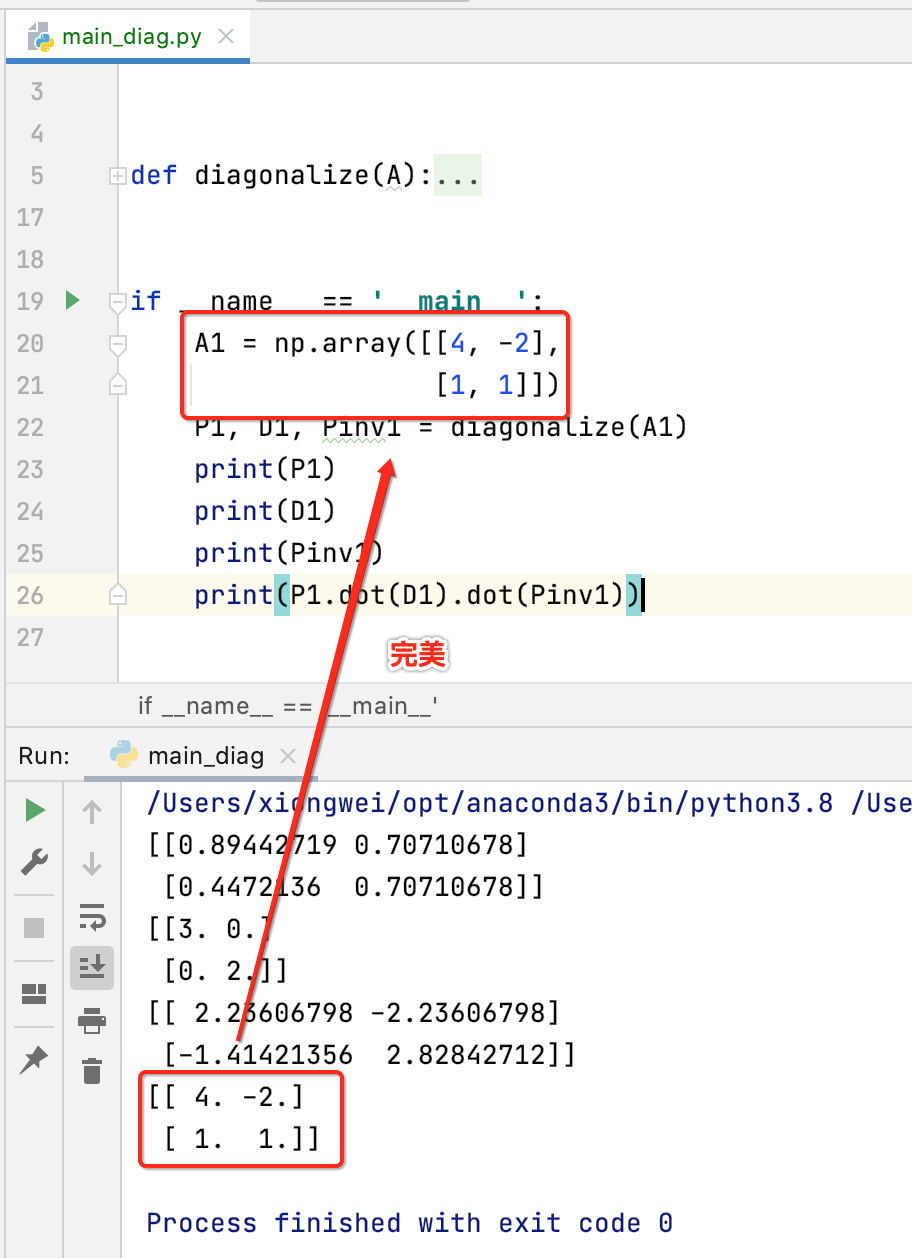Image resolution: width=912 pixels, height=1258 pixels.
Task: Clear all console output with trash icon
Action: 92,1070
